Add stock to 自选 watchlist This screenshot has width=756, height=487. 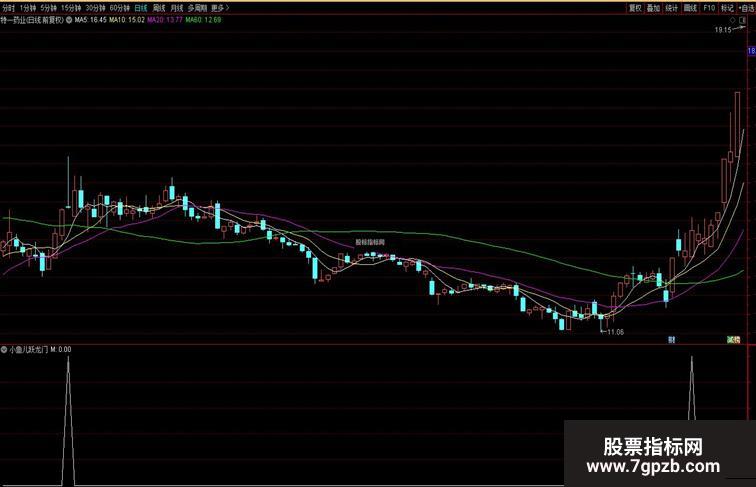pos(747,8)
